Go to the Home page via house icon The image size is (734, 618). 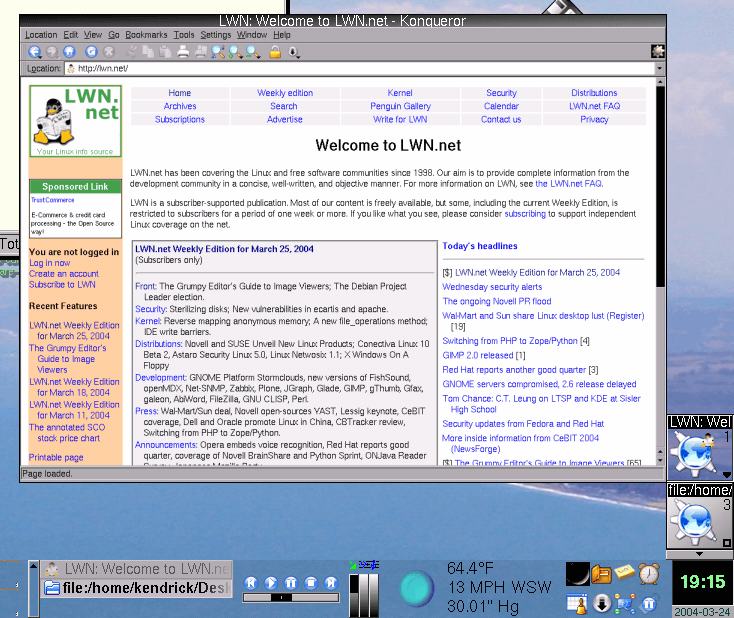click(x=69, y=52)
